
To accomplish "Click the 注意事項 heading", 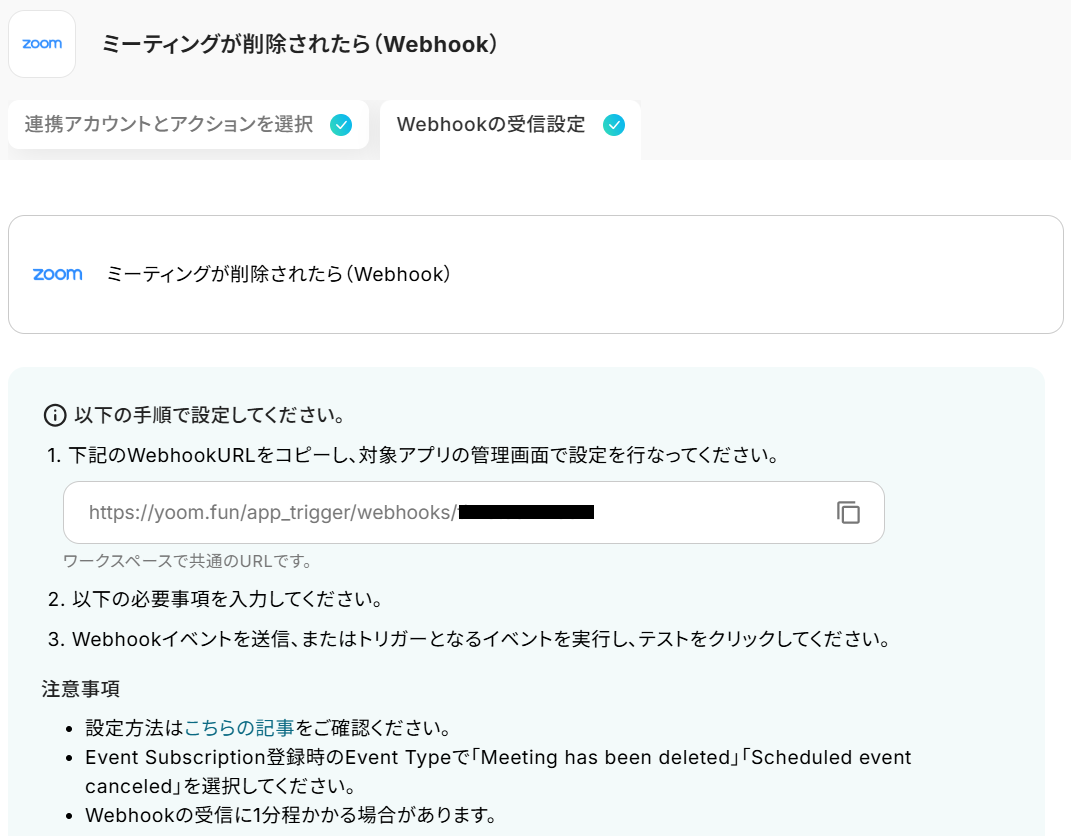I will pyautogui.click(x=82, y=689).
